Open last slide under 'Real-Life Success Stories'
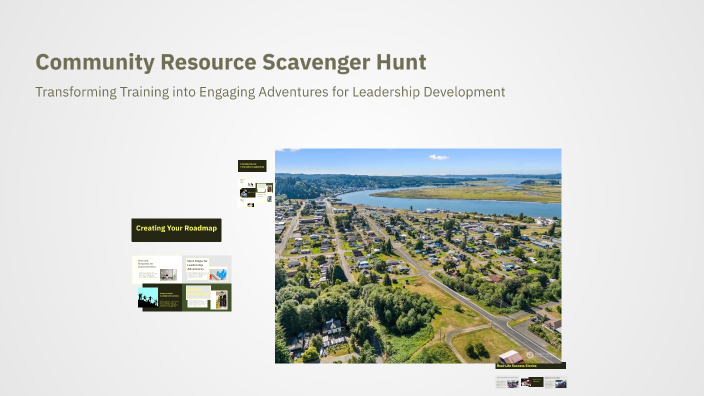This screenshot has width=704, height=396. point(556,383)
